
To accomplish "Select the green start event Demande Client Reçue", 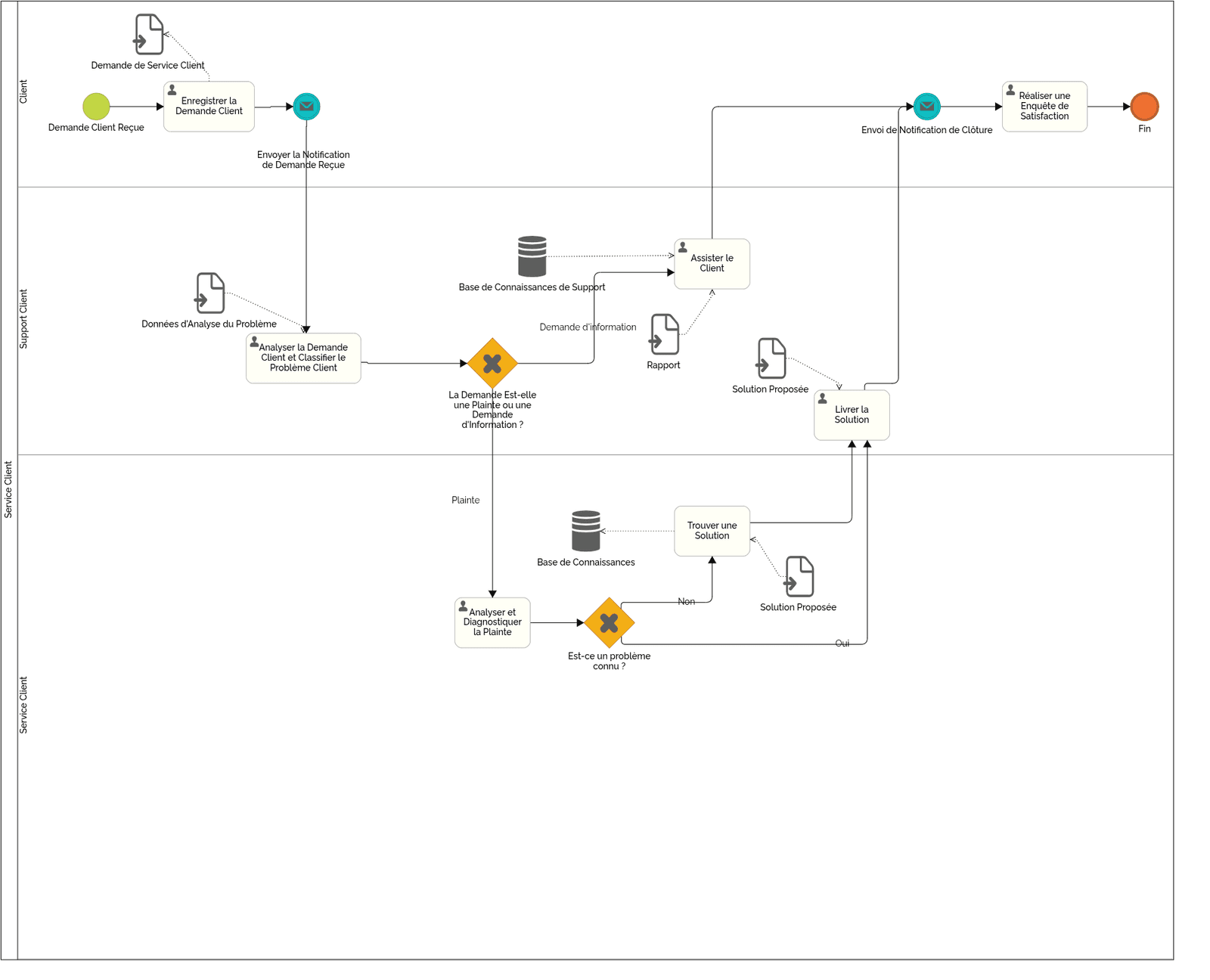I will click(96, 107).
